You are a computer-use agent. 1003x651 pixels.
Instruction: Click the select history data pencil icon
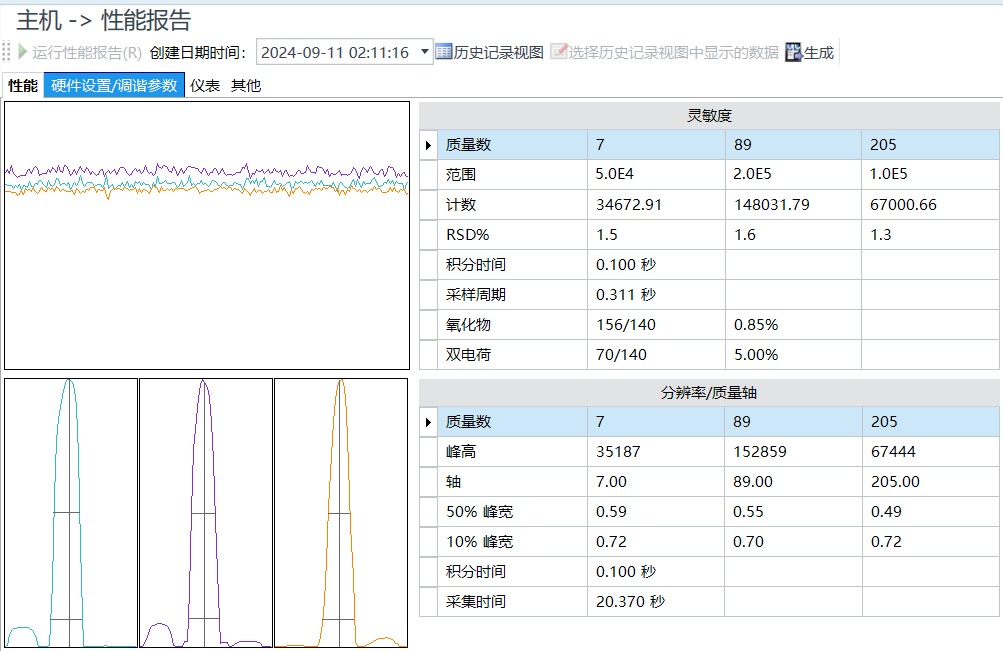click(x=558, y=52)
